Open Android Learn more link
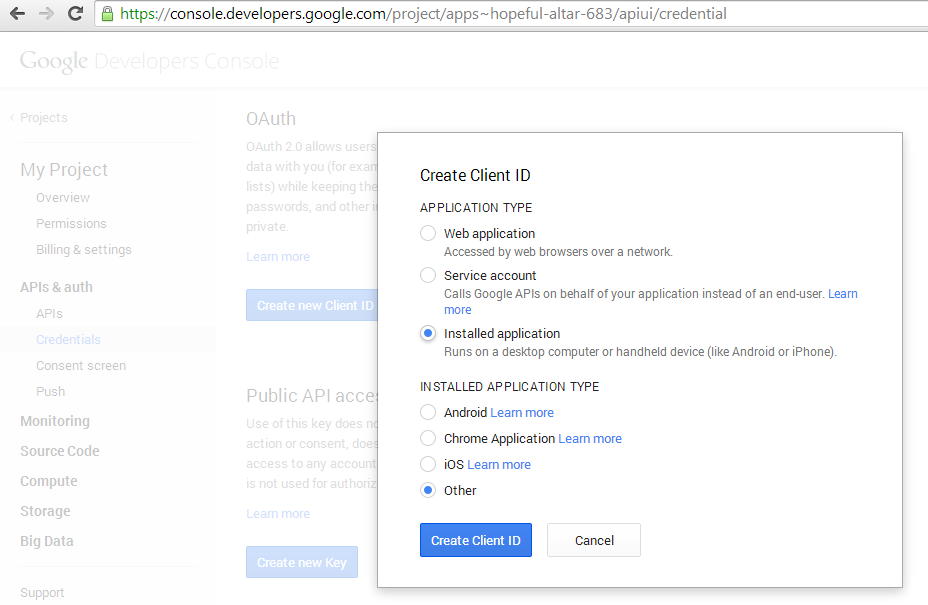Image resolution: width=928 pixels, height=605 pixels. 522,413
